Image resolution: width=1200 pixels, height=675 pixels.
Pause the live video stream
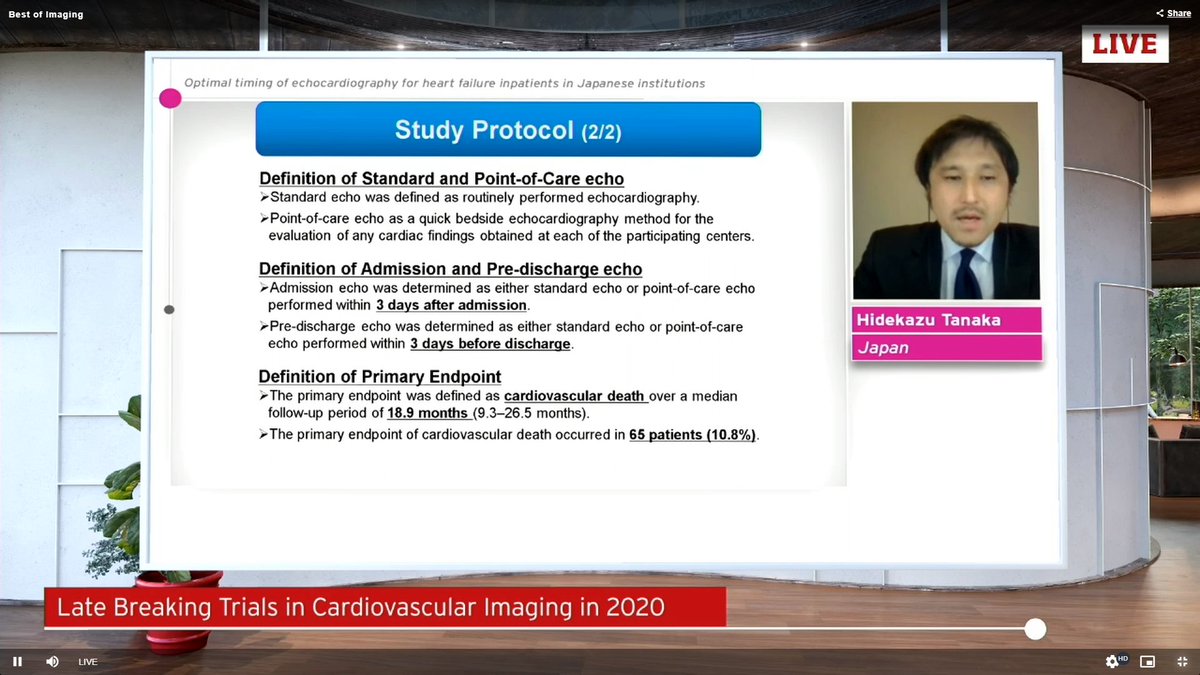point(16,661)
